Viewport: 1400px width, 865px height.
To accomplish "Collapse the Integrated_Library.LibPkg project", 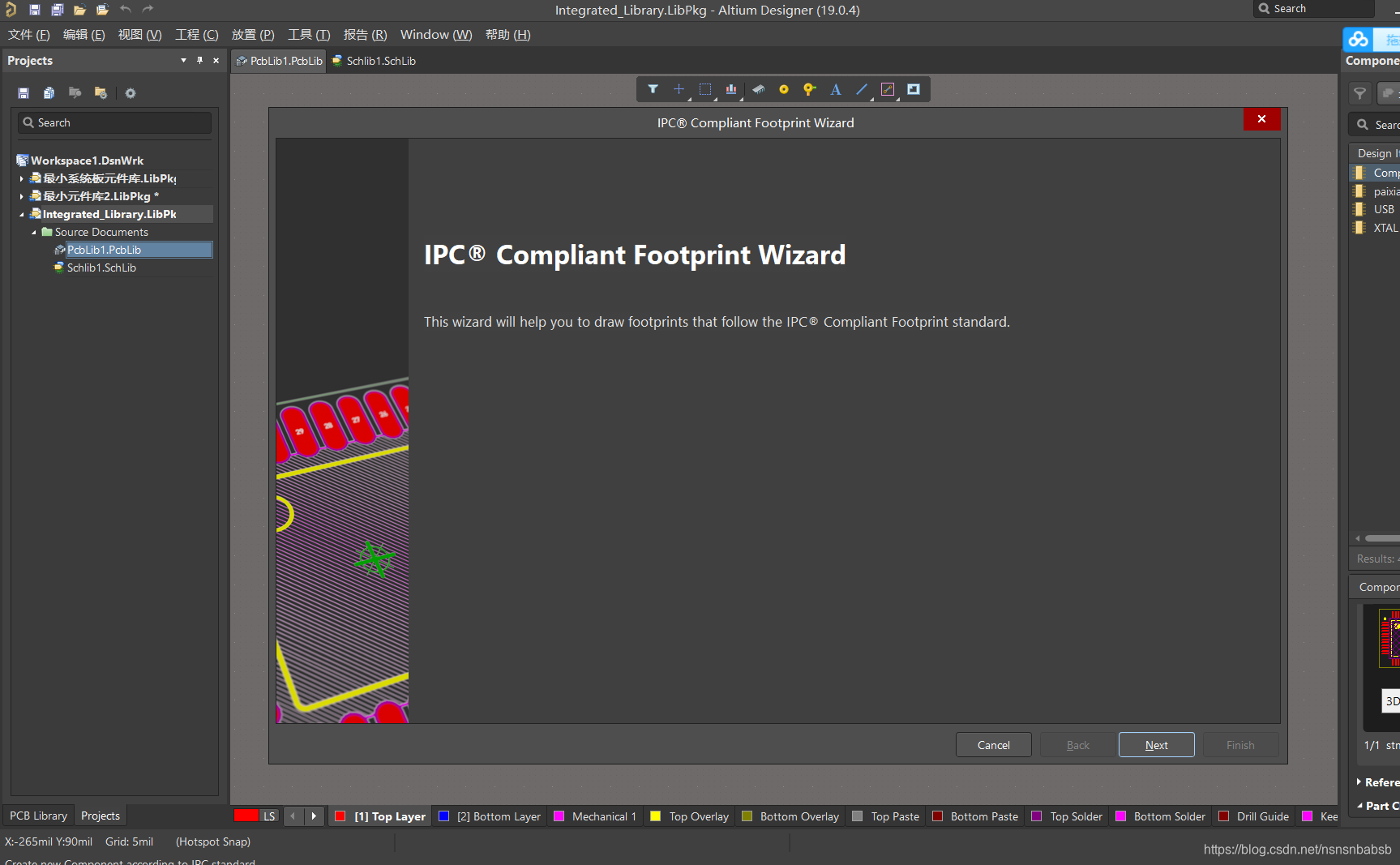I will click(22, 214).
